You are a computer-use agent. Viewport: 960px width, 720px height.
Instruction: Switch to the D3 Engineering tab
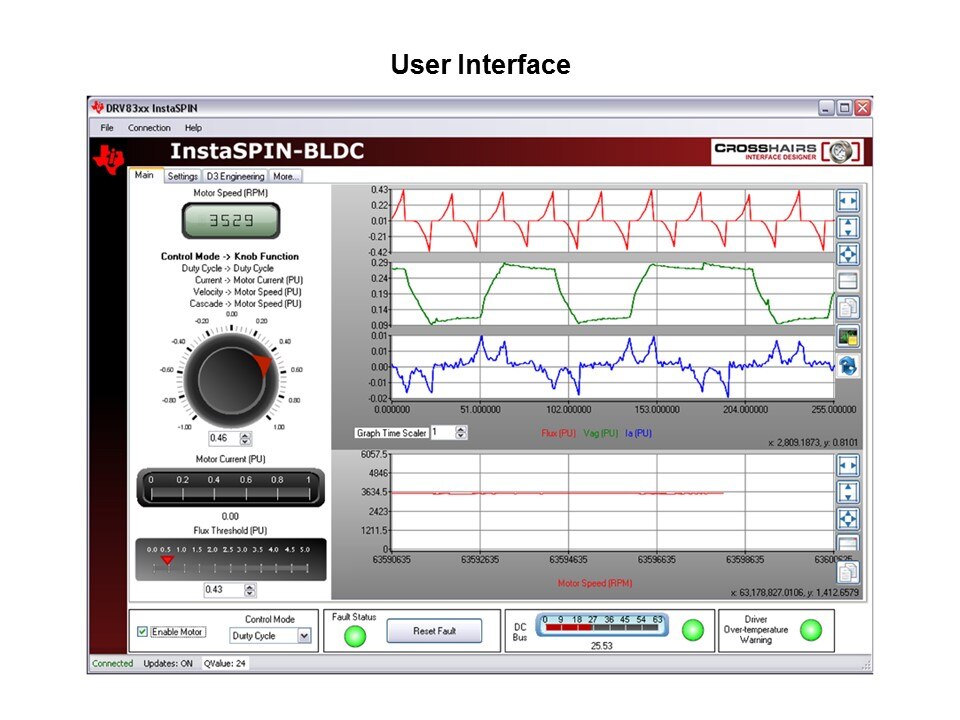click(235, 176)
